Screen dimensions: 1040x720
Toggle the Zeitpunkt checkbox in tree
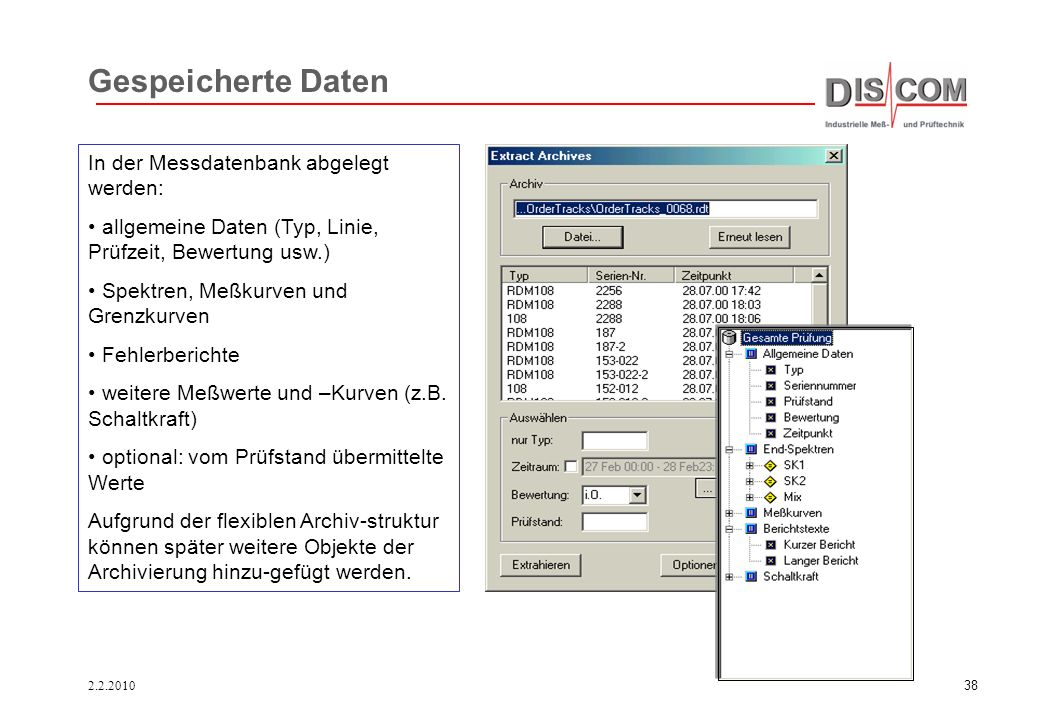(x=771, y=434)
